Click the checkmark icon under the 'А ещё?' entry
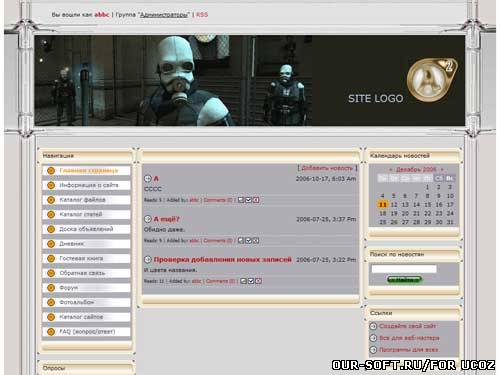Screen dimensions: 500x375 [248, 241]
